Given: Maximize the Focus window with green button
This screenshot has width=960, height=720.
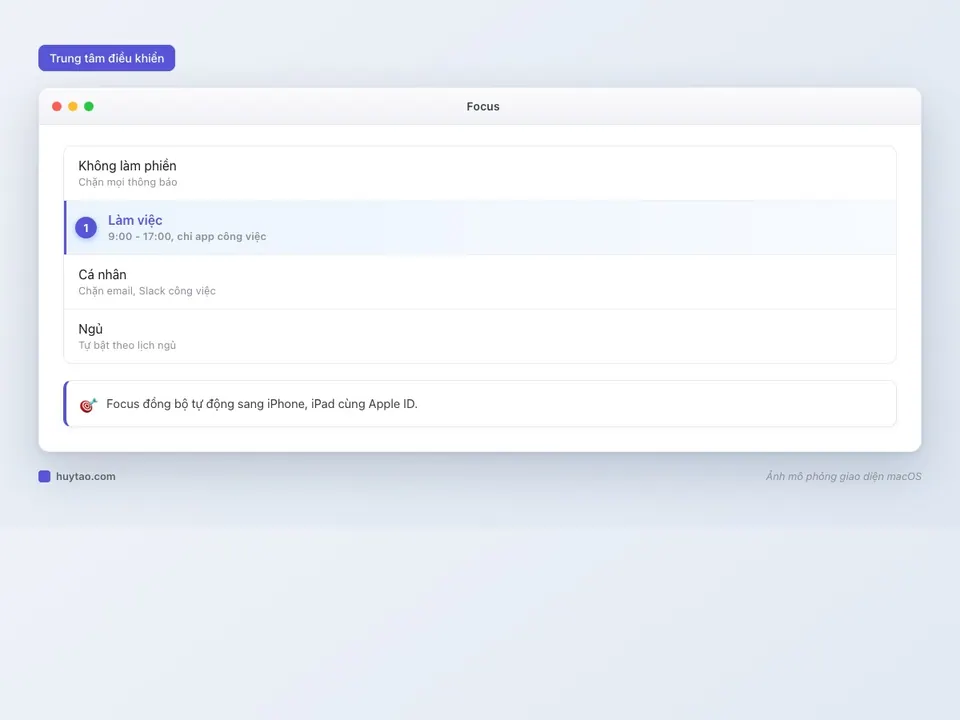Looking at the screenshot, I should [89, 107].
